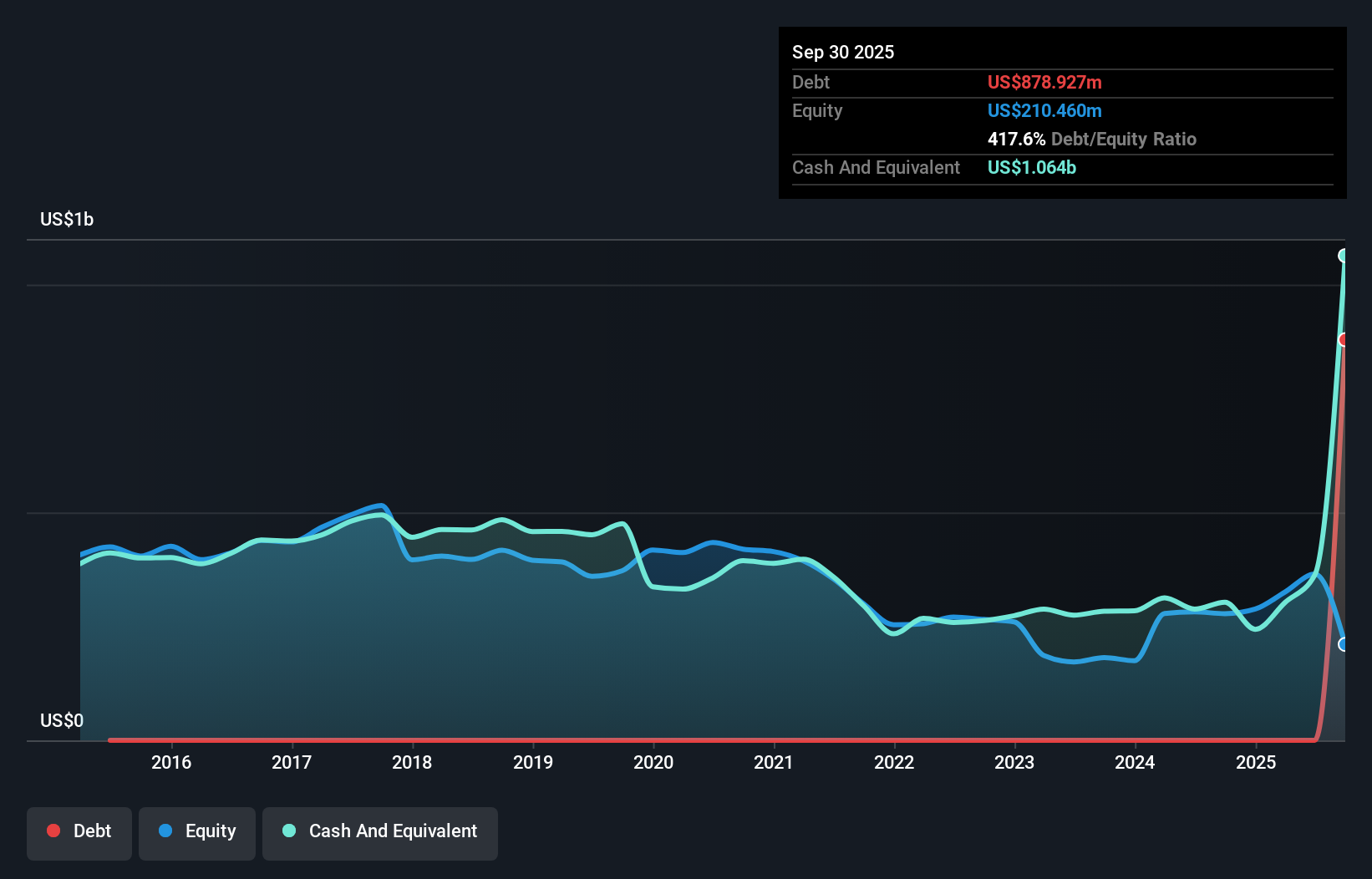Click the US$1.064b cash value
The height and width of the screenshot is (879, 1372).
[x=1032, y=167]
